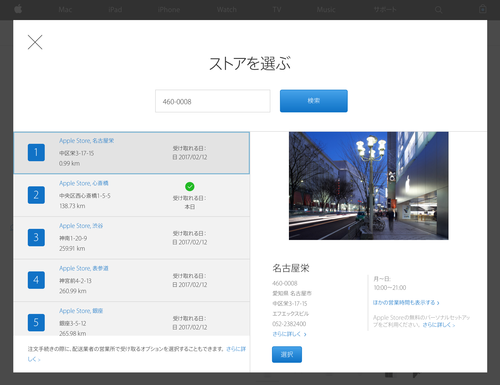This screenshot has width=500, height=385.
Task: Open the Watch menu item
Action: 227,10
